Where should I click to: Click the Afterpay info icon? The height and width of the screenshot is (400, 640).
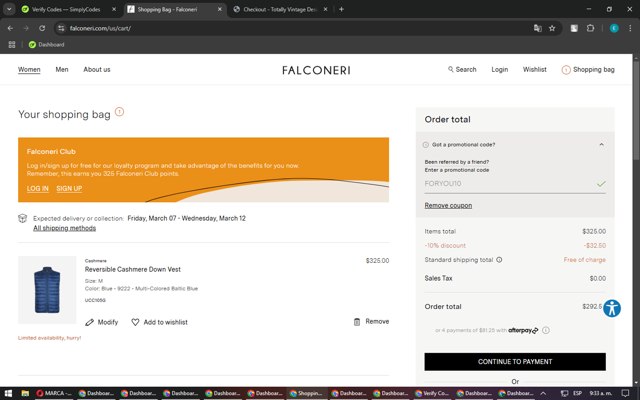(546, 330)
